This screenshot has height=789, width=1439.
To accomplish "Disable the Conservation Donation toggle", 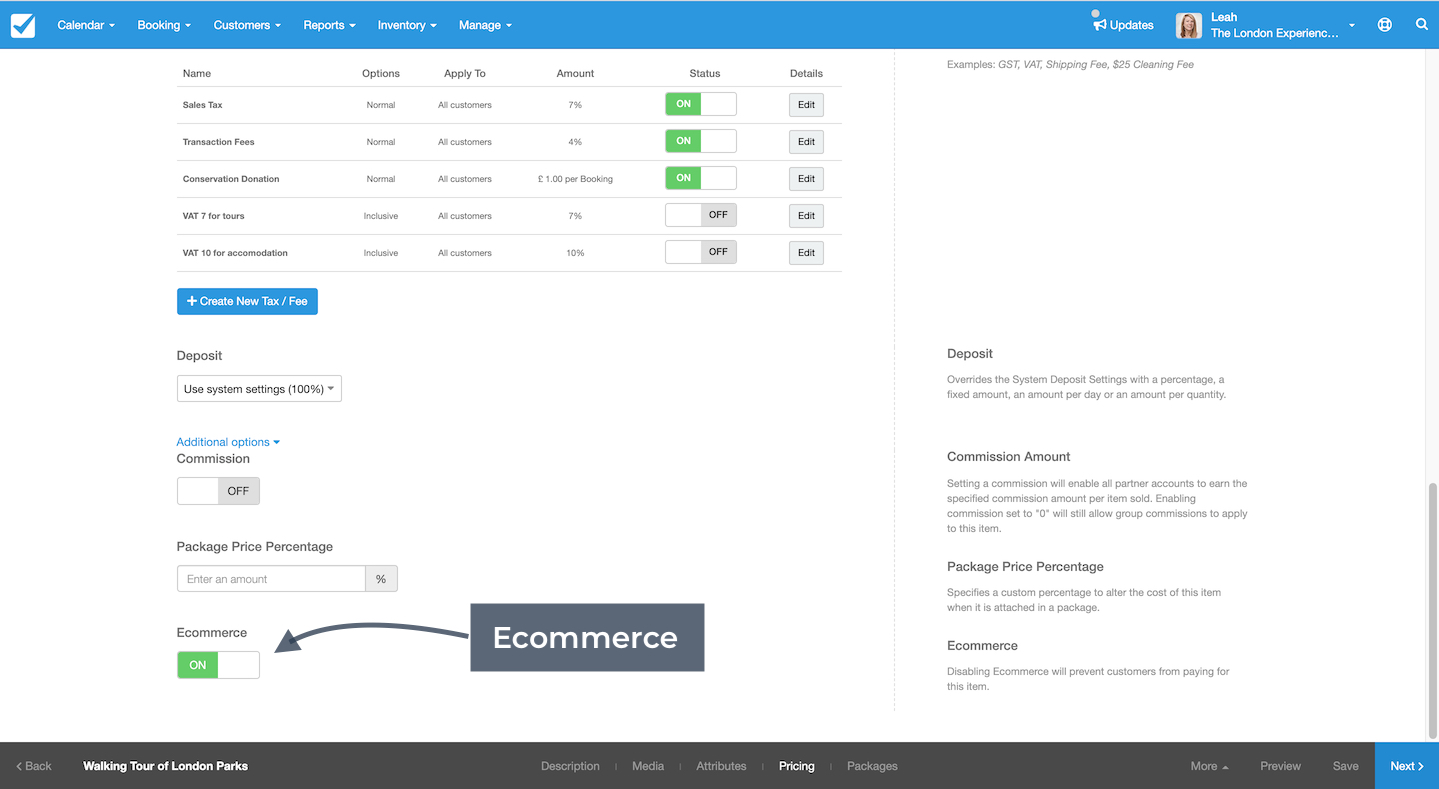I will 701,178.
